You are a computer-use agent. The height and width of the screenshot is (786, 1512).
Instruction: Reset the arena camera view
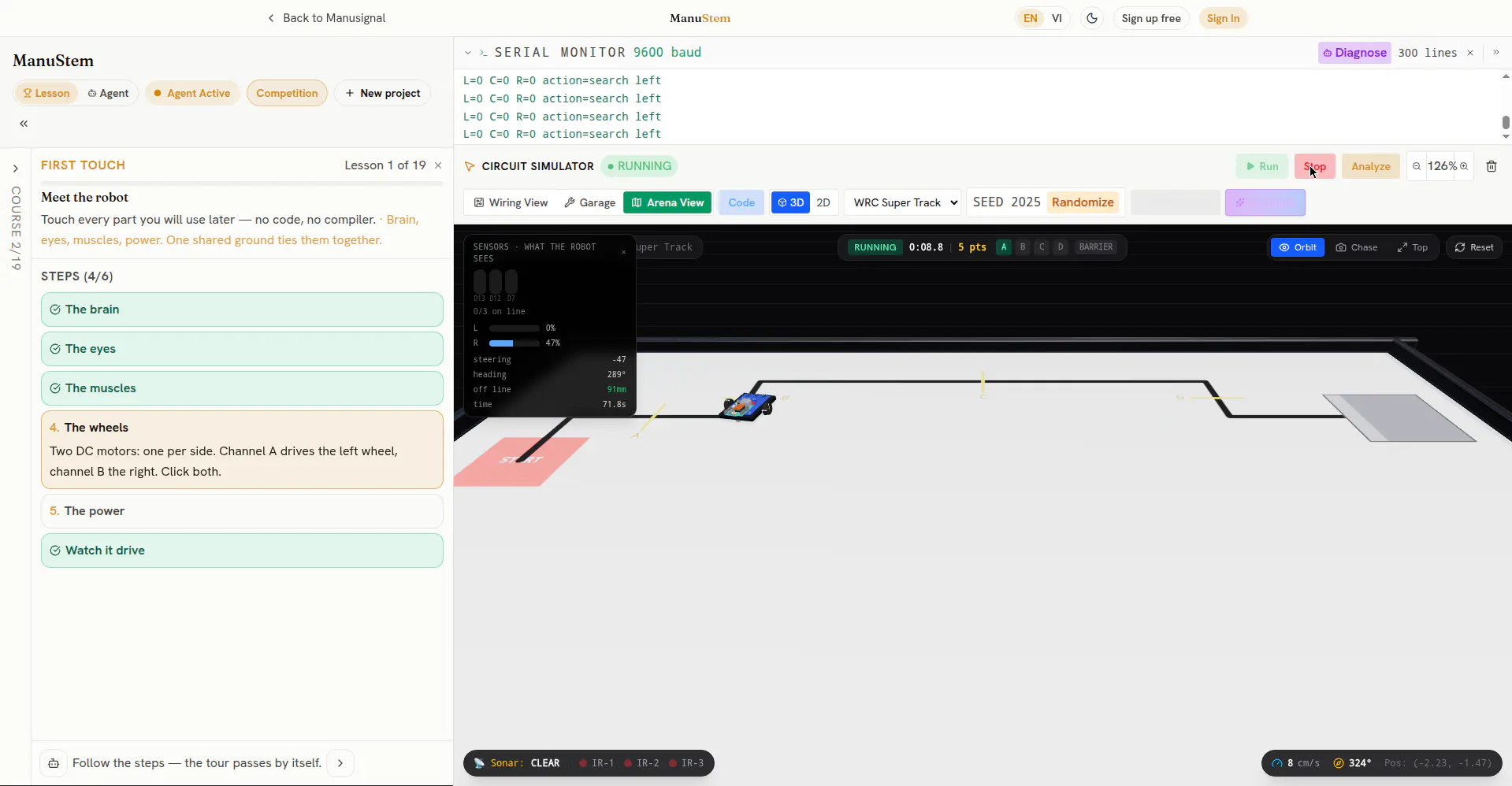[x=1474, y=247]
